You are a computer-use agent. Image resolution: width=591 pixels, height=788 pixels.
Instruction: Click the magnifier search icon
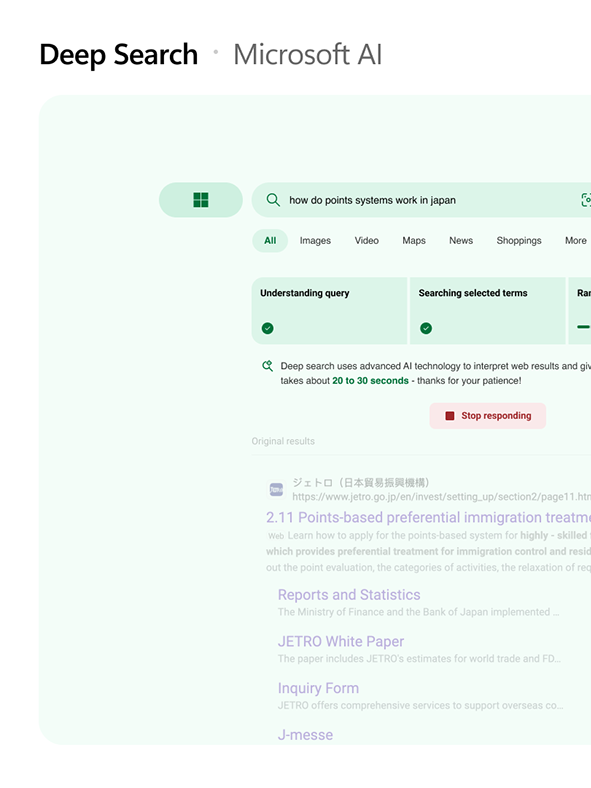(273, 200)
